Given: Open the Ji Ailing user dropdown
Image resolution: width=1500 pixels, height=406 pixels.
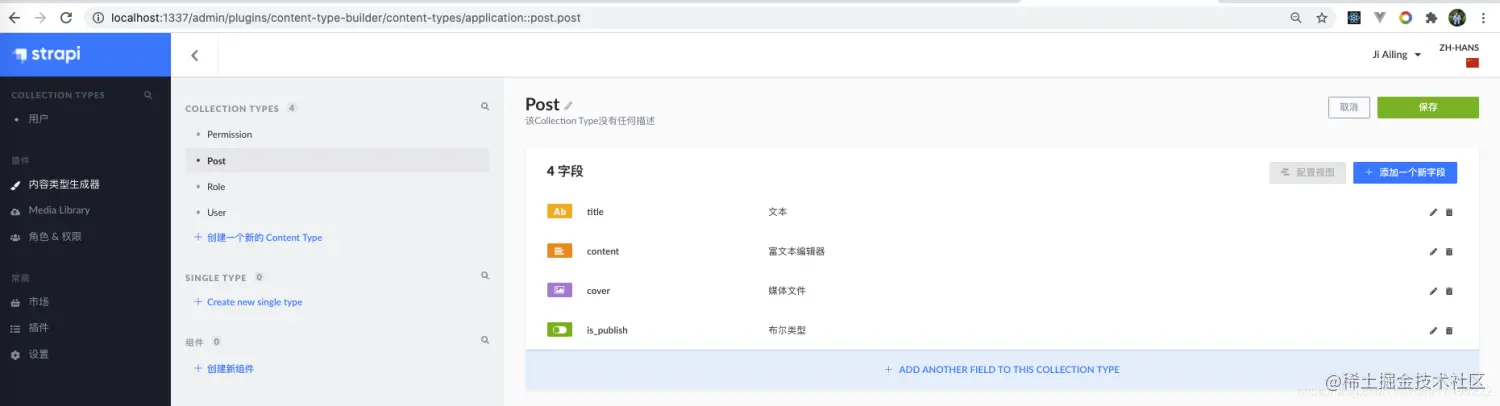Looking at the screenshot, I should pos(1396,55).
